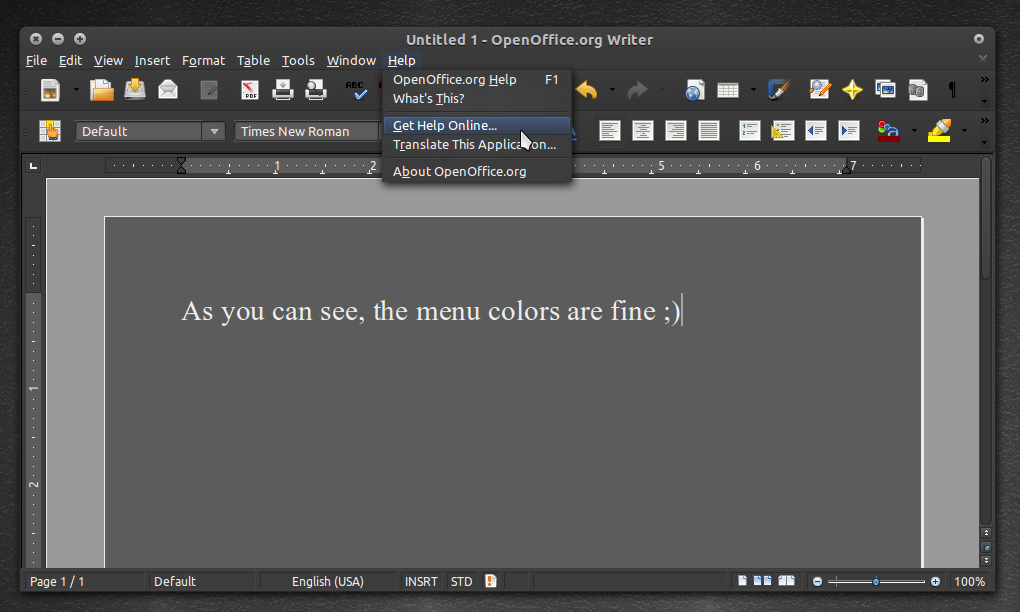Switch to book mode view layout
Viewport: 1020px width, 612px height.
click(x=786, y=581)
